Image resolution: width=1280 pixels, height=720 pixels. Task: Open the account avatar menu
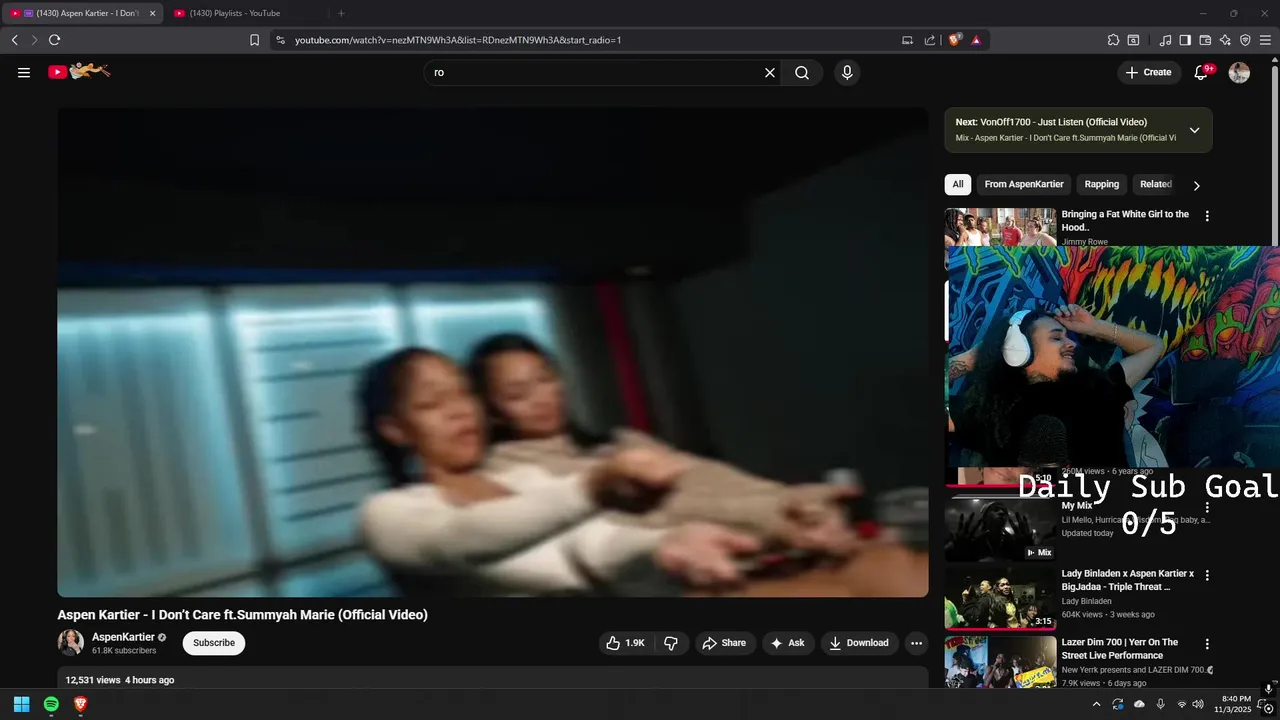click(x=1239, y=72)
